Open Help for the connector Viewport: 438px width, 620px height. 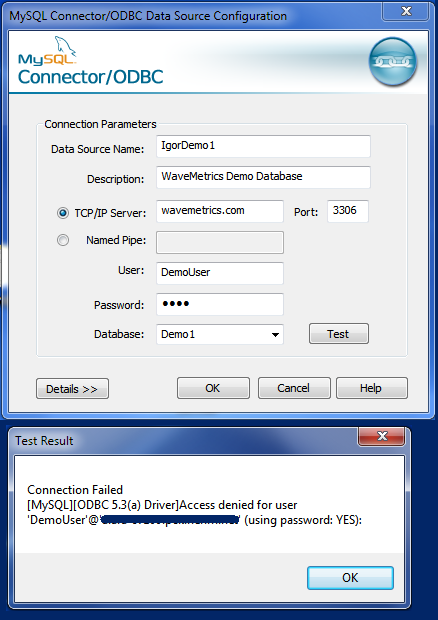pos(372,388)
